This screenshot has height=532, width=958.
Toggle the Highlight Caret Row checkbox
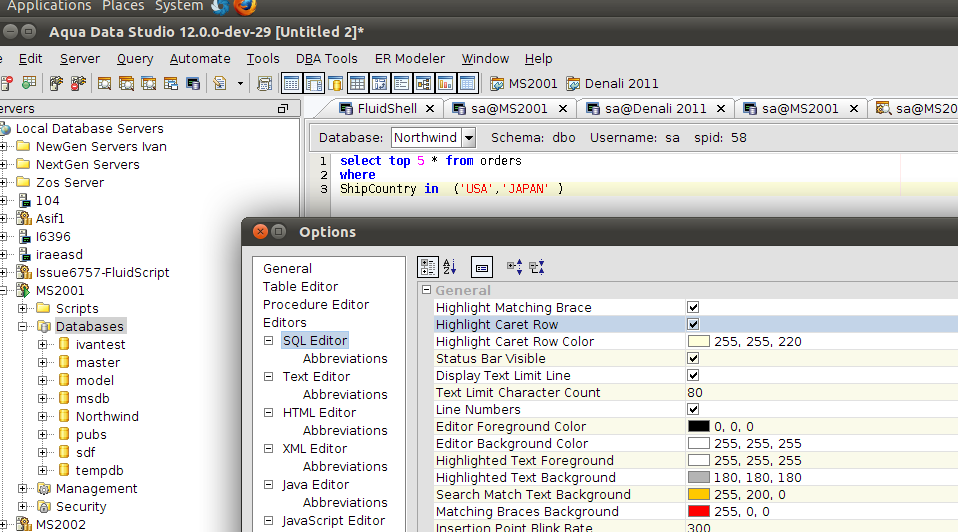click(693, 324)
